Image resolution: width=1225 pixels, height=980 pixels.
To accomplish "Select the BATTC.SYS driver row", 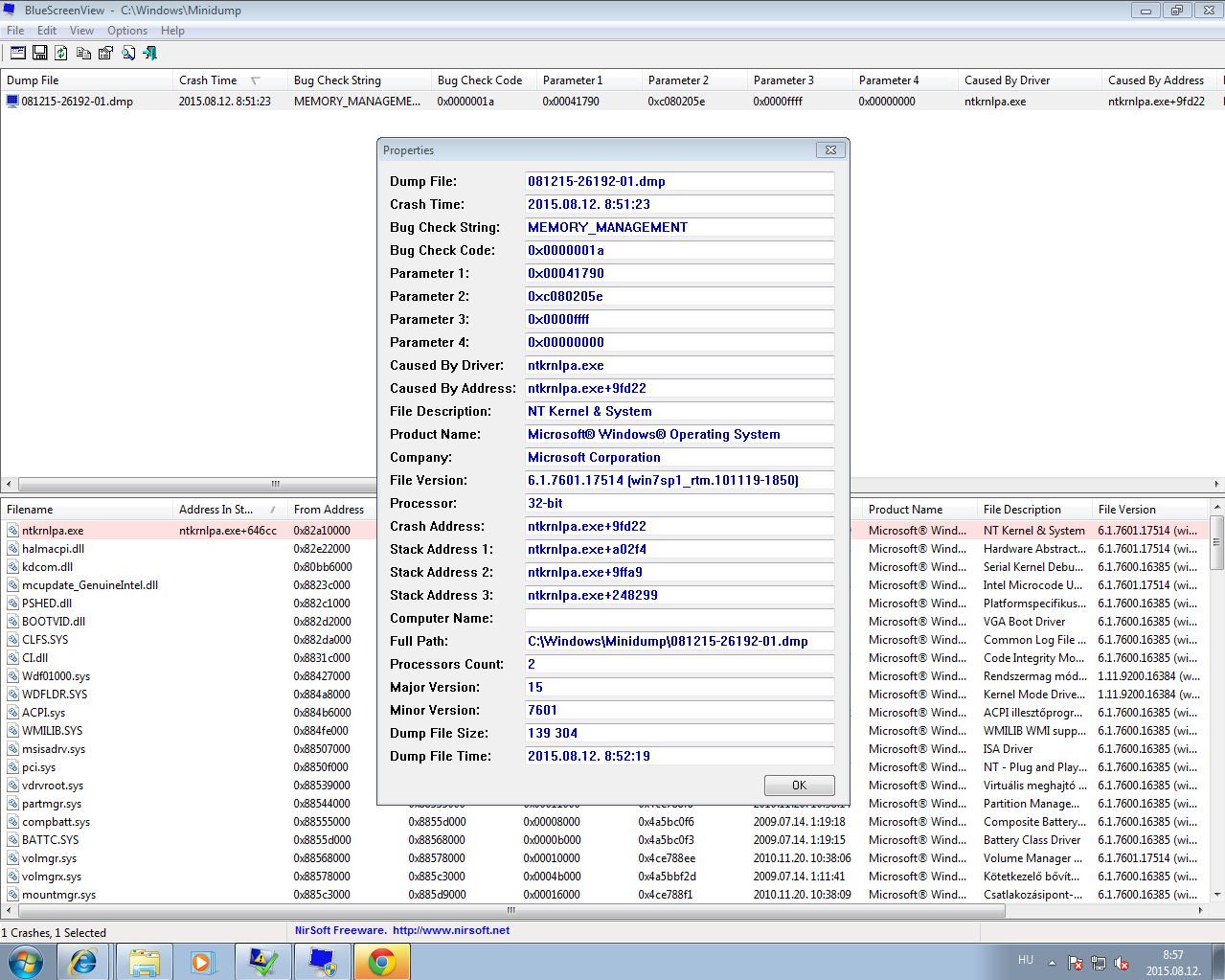I will coord(603,839).
